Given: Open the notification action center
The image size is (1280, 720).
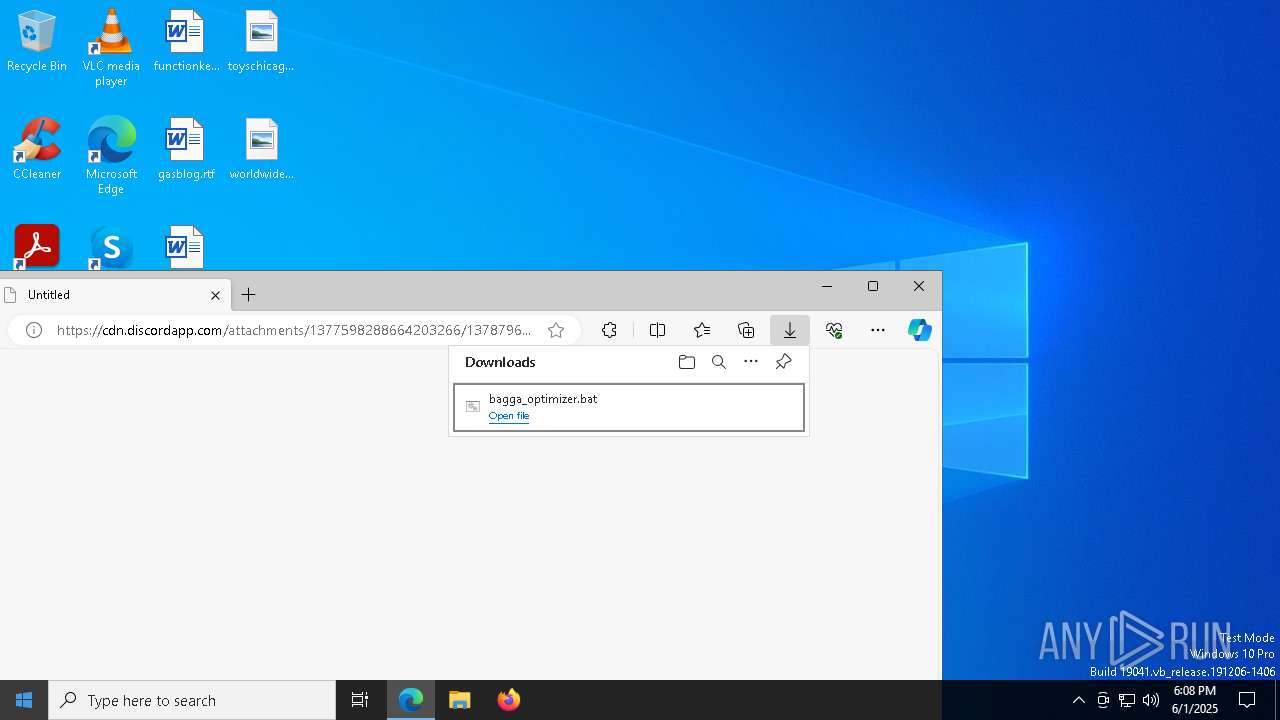Looking at the screenshot, I should [1247, 700].
